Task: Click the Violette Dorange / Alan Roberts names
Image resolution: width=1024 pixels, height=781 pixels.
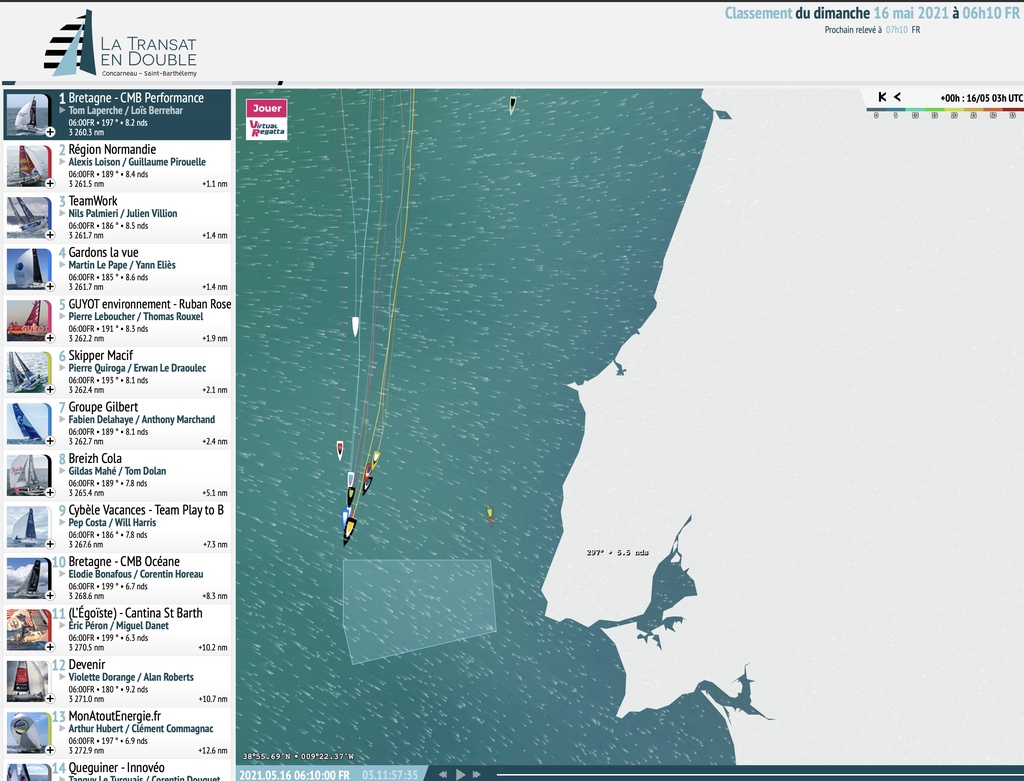Action: coord(131,677)
